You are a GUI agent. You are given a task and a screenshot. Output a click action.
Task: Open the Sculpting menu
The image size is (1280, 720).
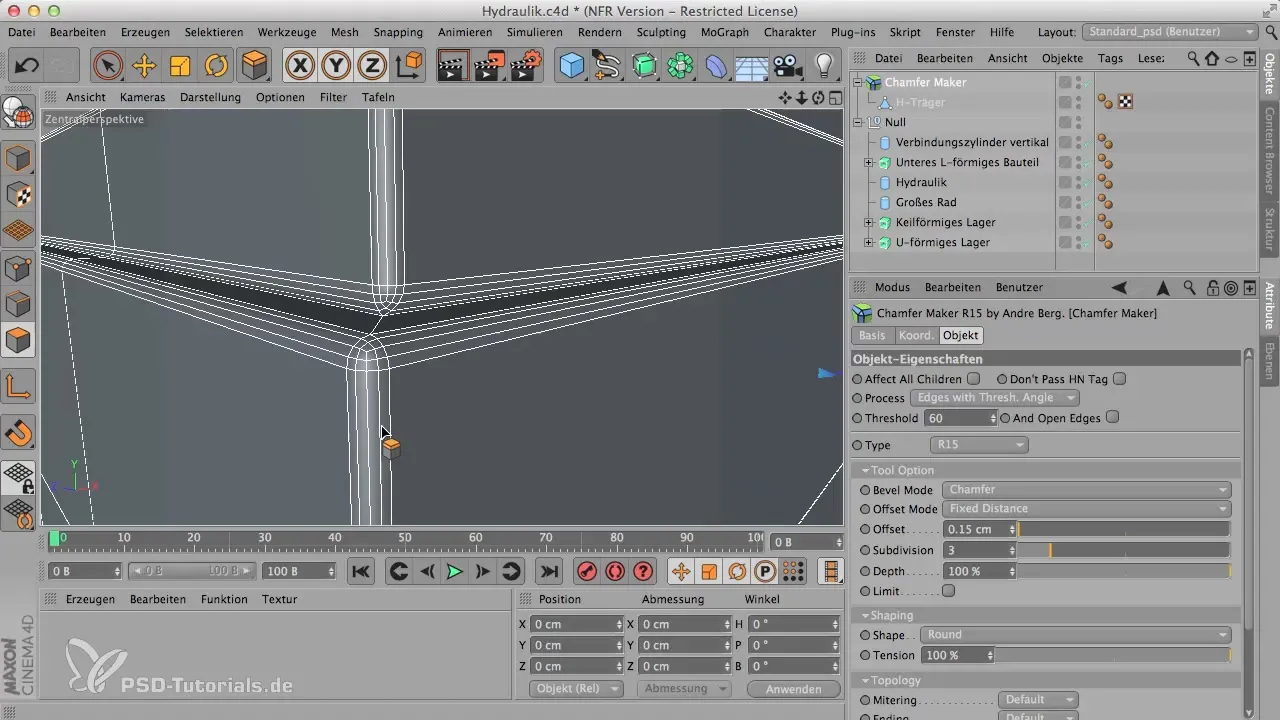[x=660, y=32]
